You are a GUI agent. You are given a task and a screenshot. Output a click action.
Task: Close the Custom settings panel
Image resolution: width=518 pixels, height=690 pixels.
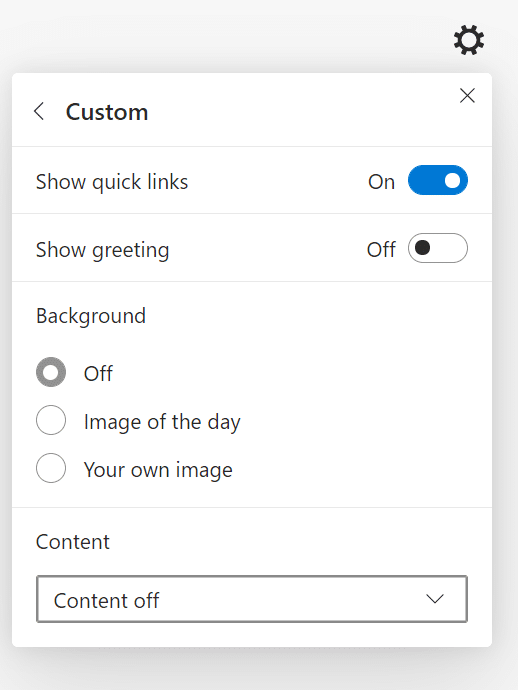click(x=467, y=95)
